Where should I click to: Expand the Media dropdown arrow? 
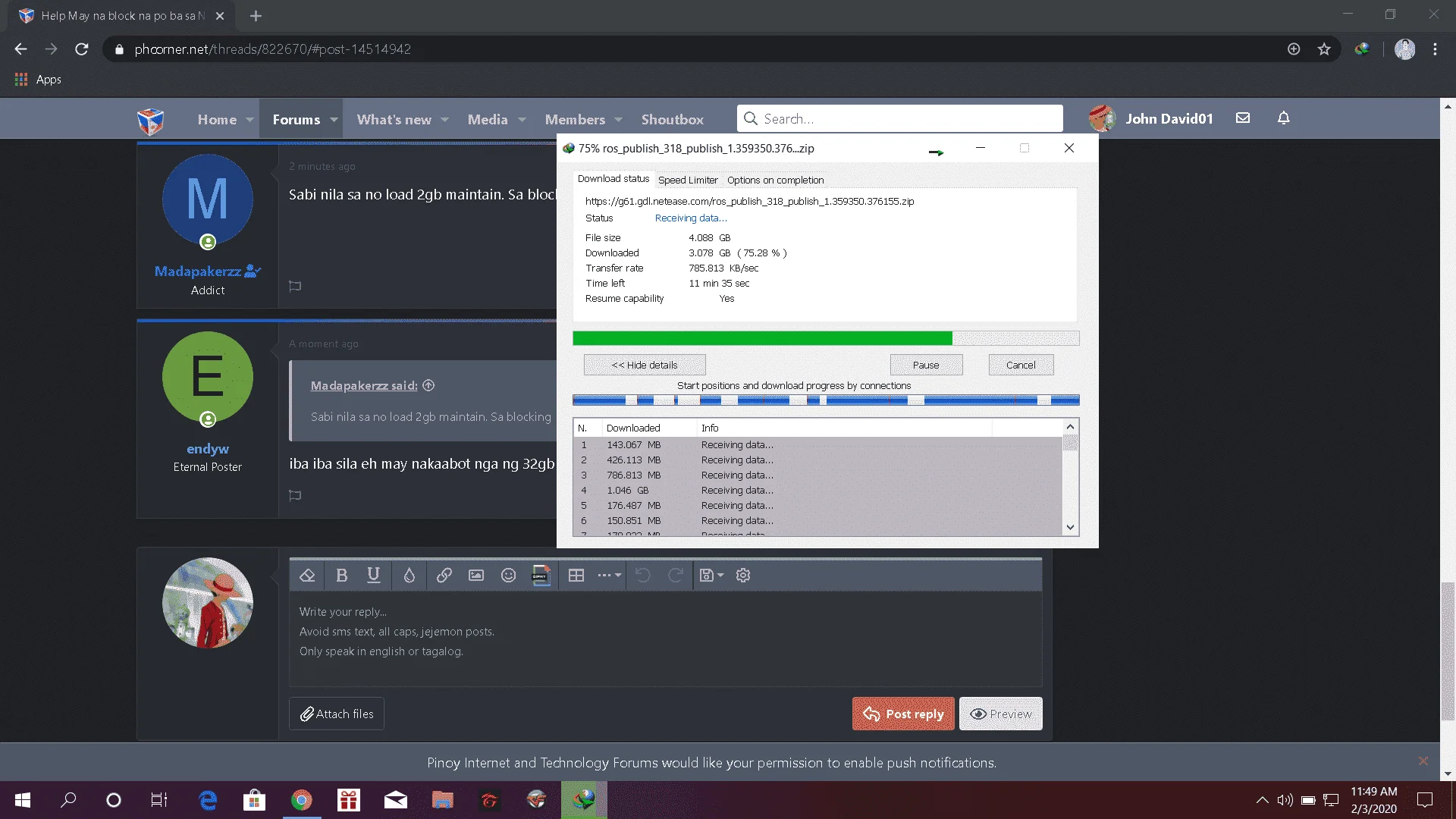[522, 120]
